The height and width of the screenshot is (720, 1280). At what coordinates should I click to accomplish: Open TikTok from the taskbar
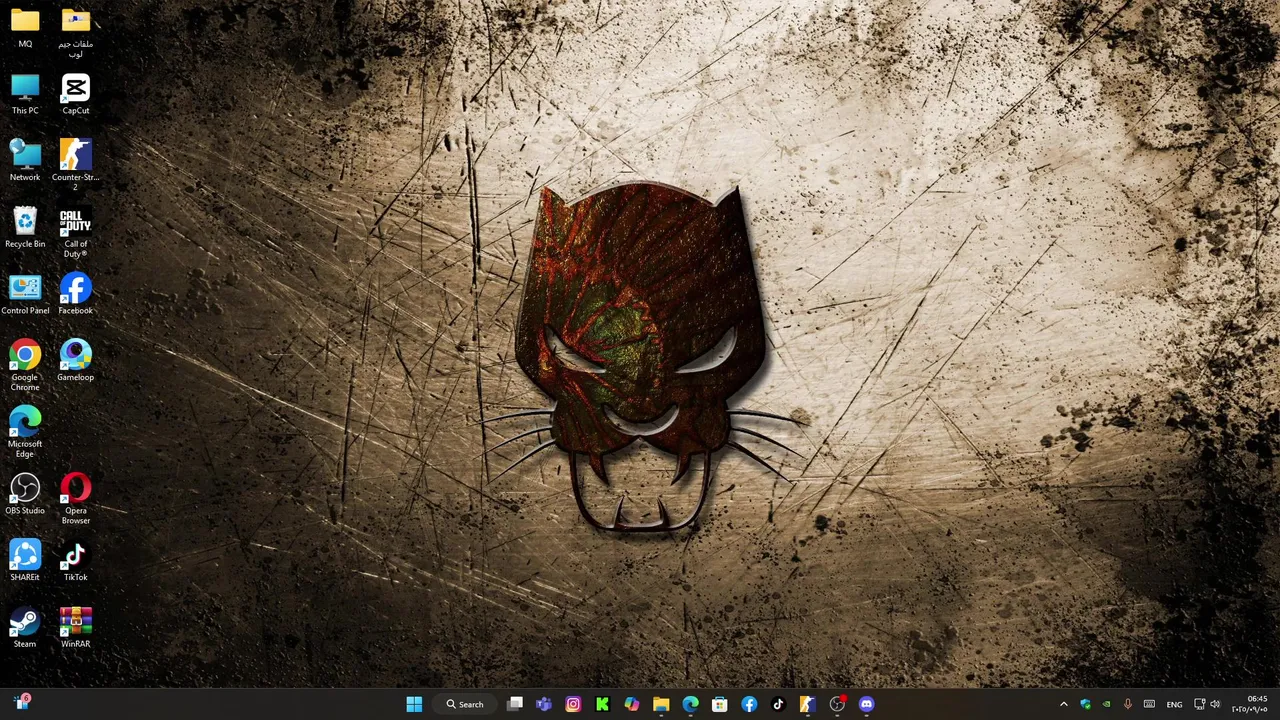[x=778, y=704]
